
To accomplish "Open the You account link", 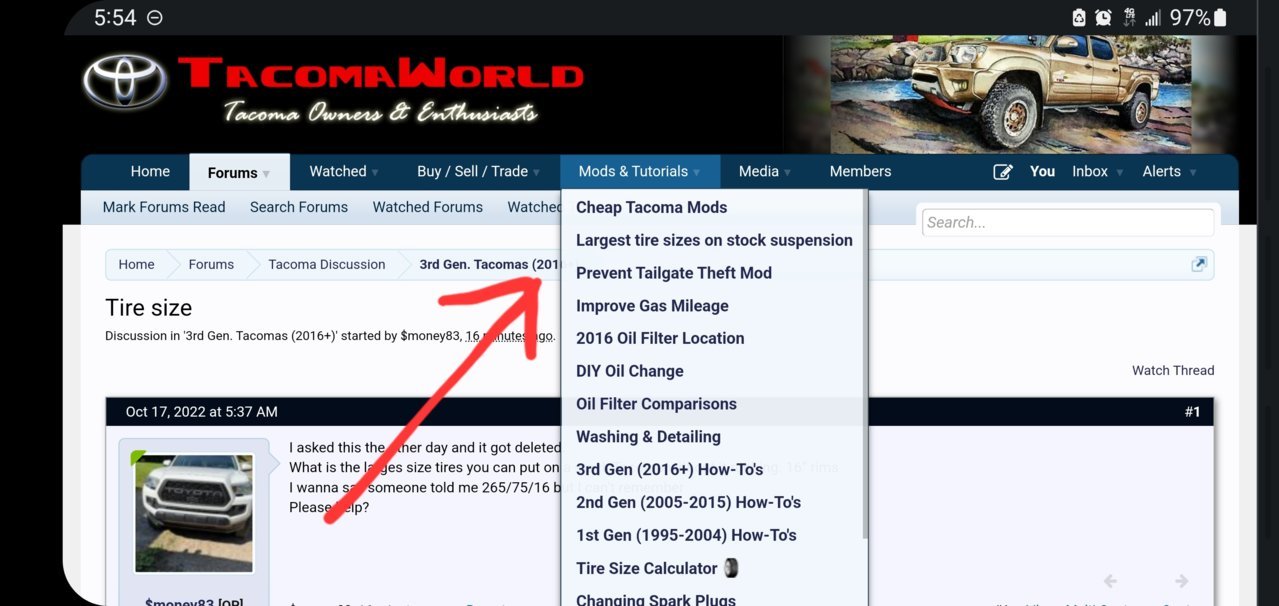I will coord(1042,172).
